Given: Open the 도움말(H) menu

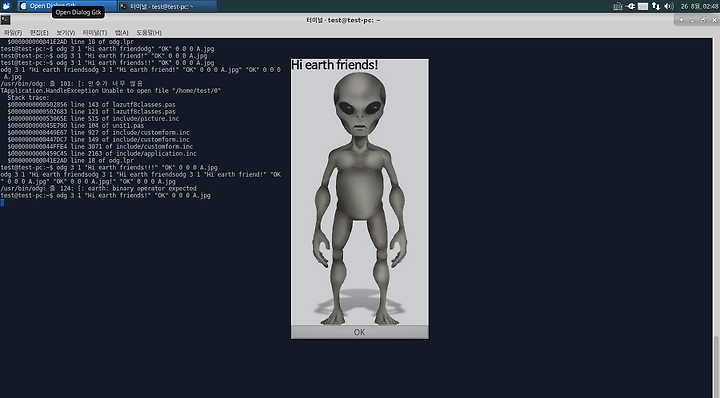Looking at the screenshot, I should tap(149, 33).
